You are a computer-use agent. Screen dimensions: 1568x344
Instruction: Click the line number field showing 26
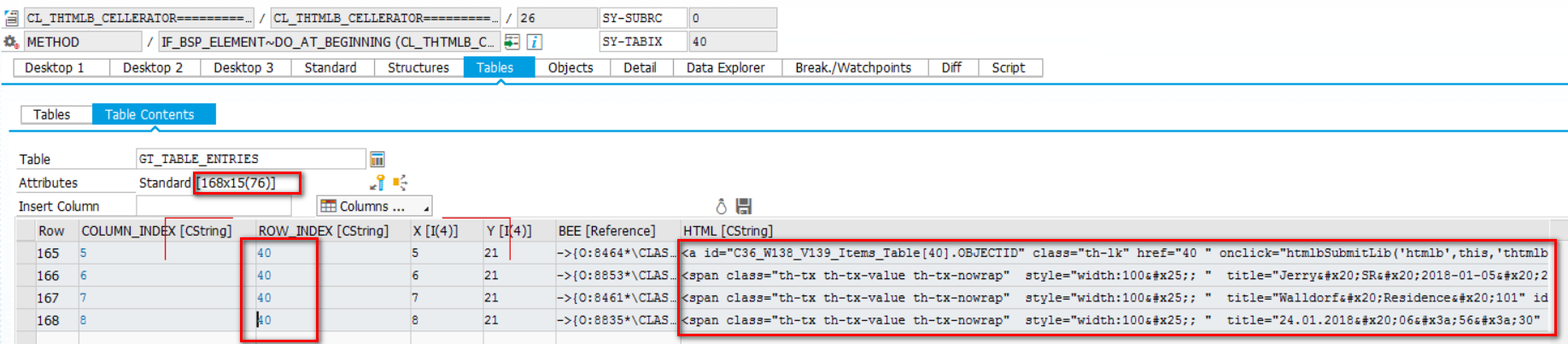[x=558, y=18]
